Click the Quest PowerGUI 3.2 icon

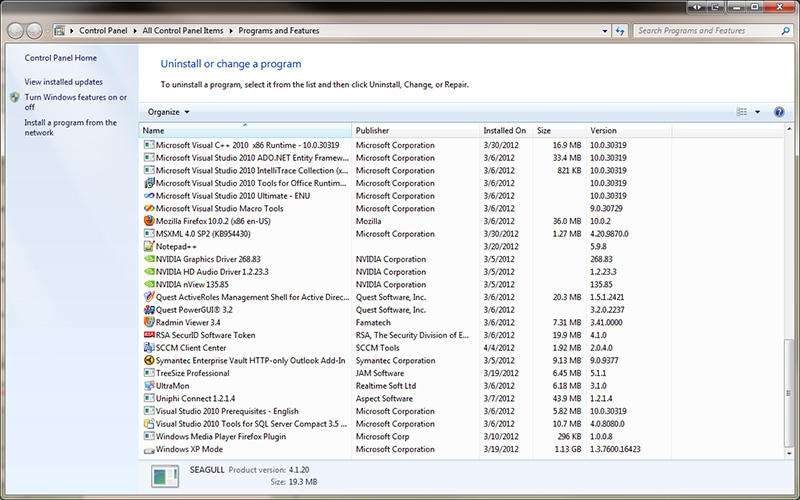(x=149, y=310)
